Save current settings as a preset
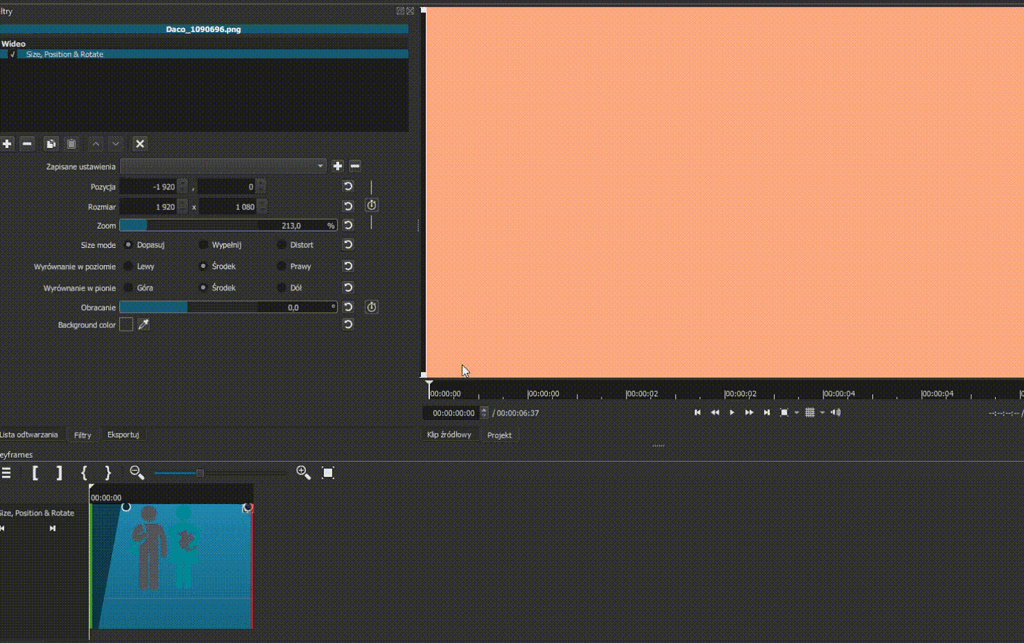 (x=337, y=166)
